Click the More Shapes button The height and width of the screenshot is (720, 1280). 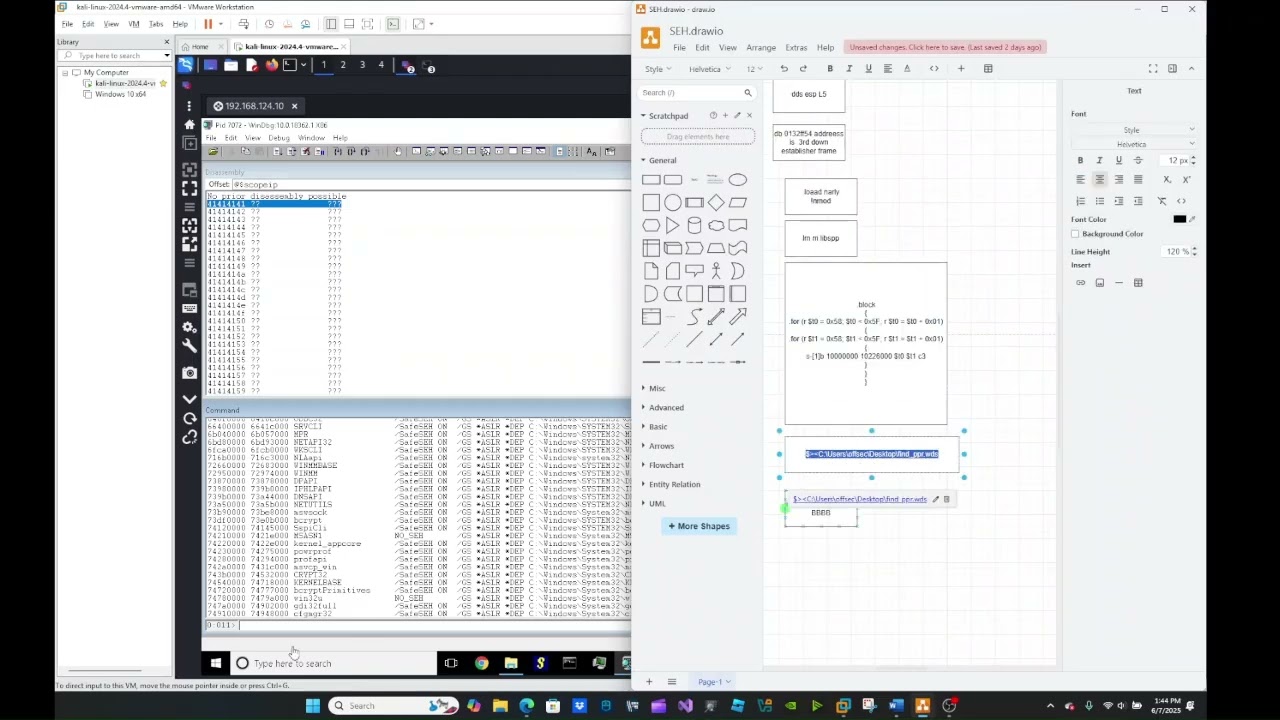699,526
